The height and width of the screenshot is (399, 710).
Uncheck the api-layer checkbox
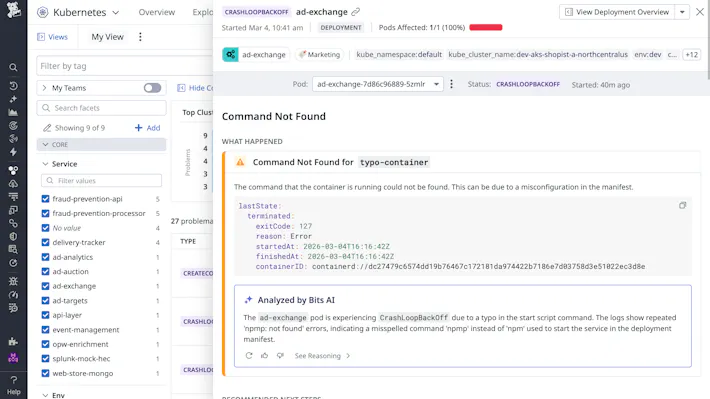pos(45,315)
